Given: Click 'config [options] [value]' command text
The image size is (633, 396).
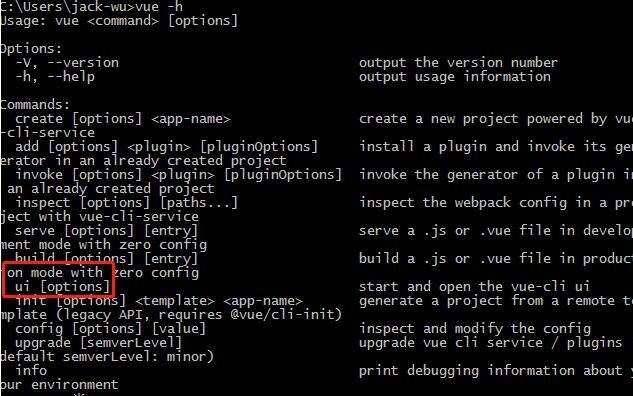Looking at the screenshot, I should point(111,329).
